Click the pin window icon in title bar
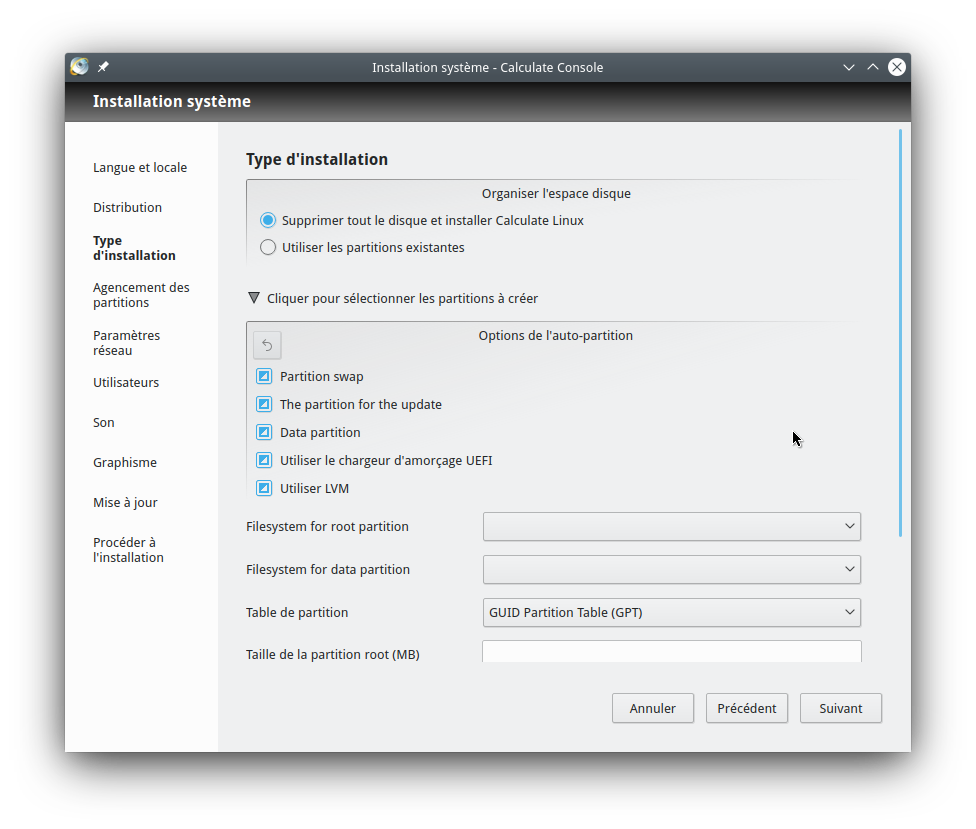 (x=103, y=67)
